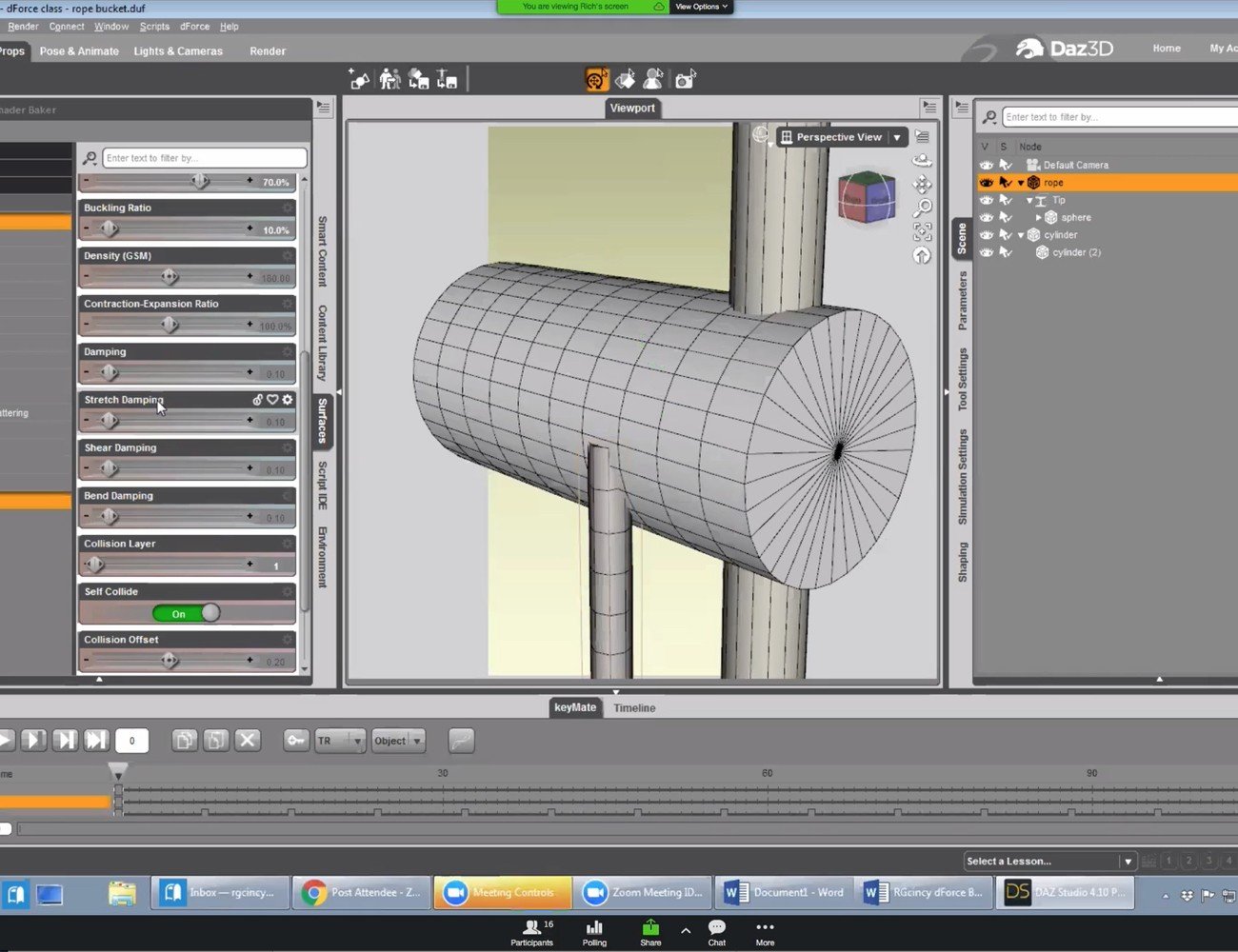Toggle visibility of the sphere node
Image resolution: width=1238 pixels, height=952 pixels.
(x=987, y=217)
